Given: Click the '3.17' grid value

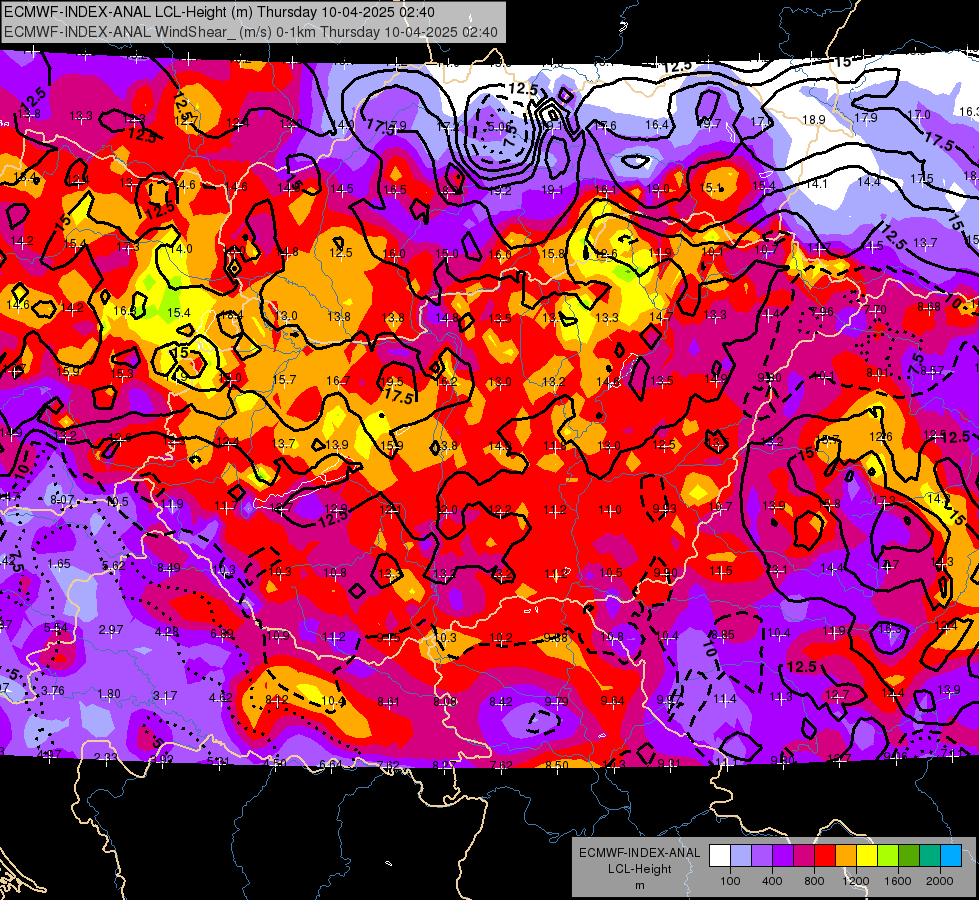Looking at the screenshot, I should click(x=165, y=695).
